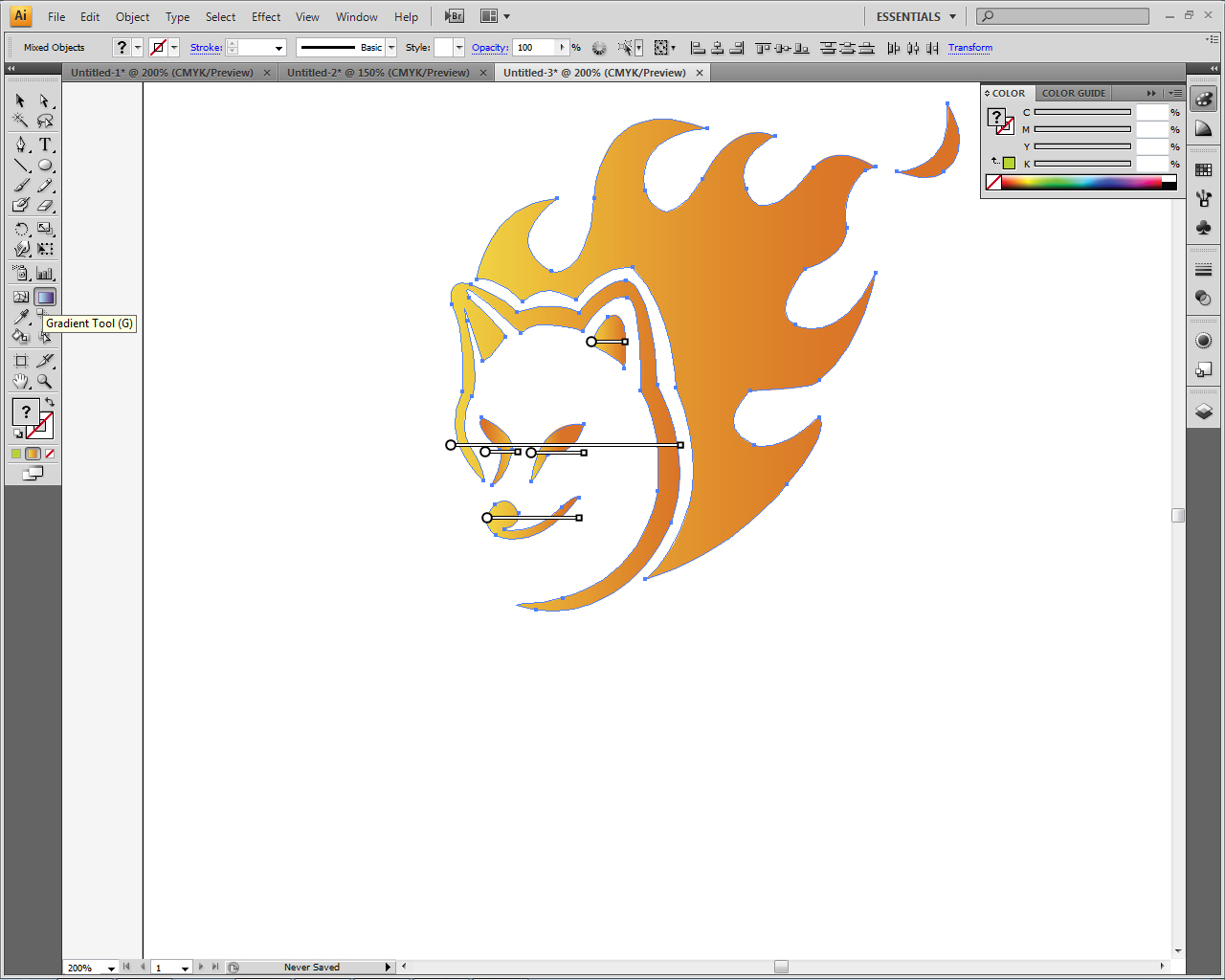Screen dimensions: 1225x980
Task: Click the Opacity link in the control panel
Action: tap(489, 47)
